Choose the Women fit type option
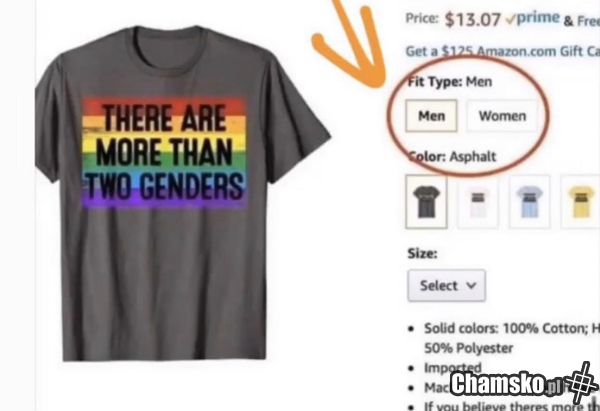This screenshot has height=411, width=600. click(x=502, y=116)
